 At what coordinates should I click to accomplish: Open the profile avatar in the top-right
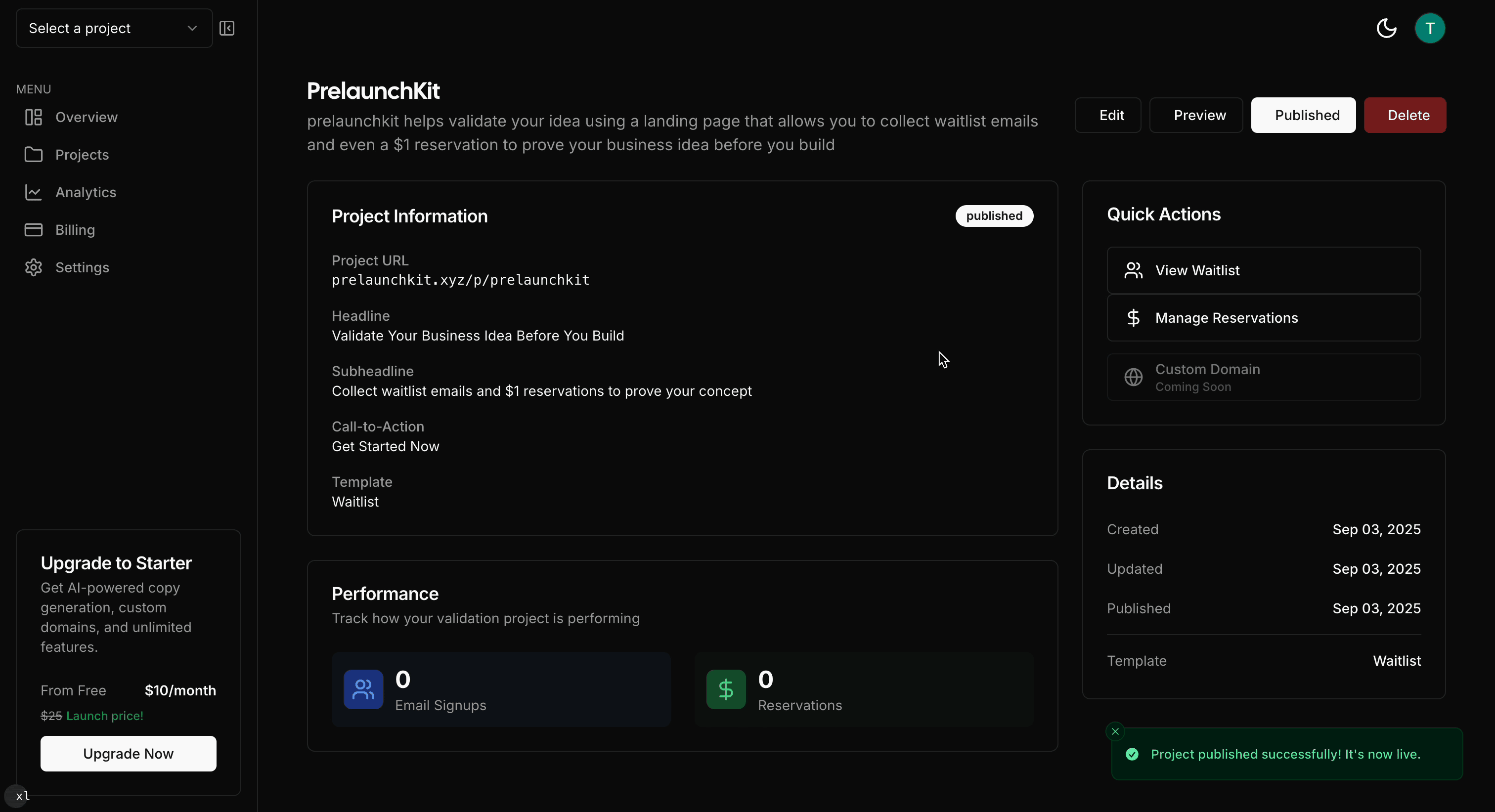pos(1429,28)
